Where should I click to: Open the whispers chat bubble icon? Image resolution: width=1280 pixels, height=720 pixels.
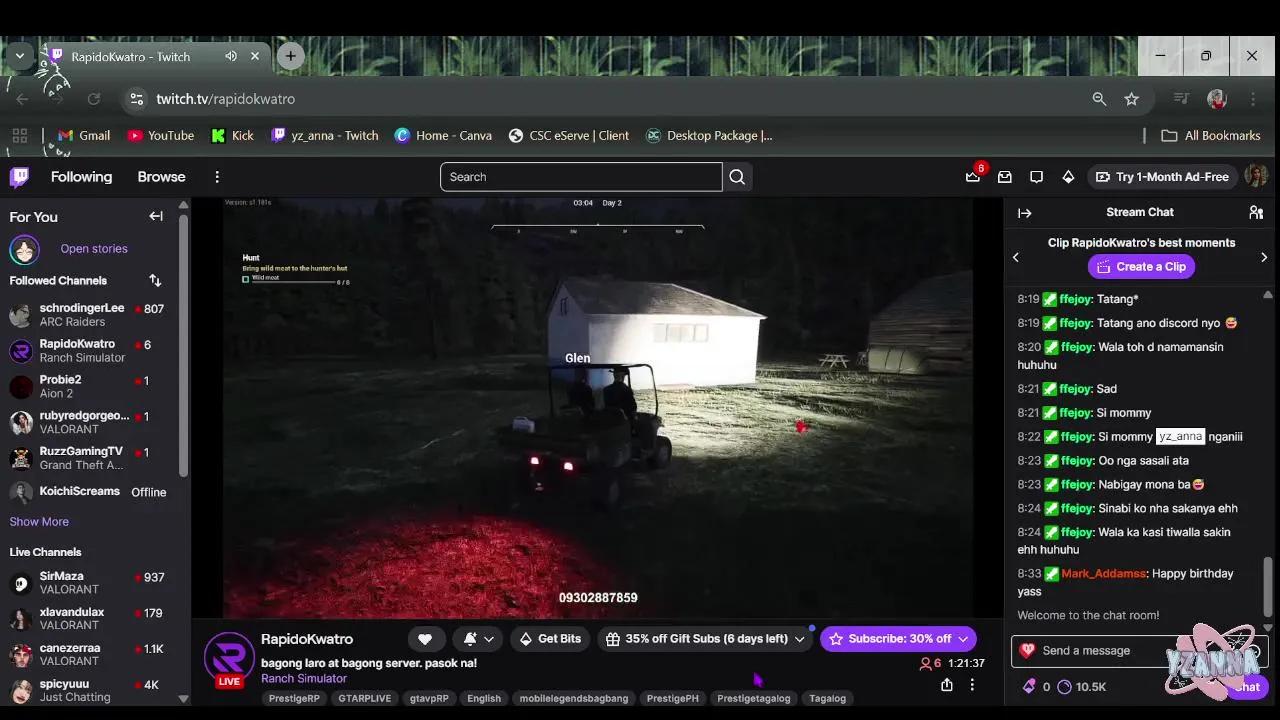[1037, 177]
